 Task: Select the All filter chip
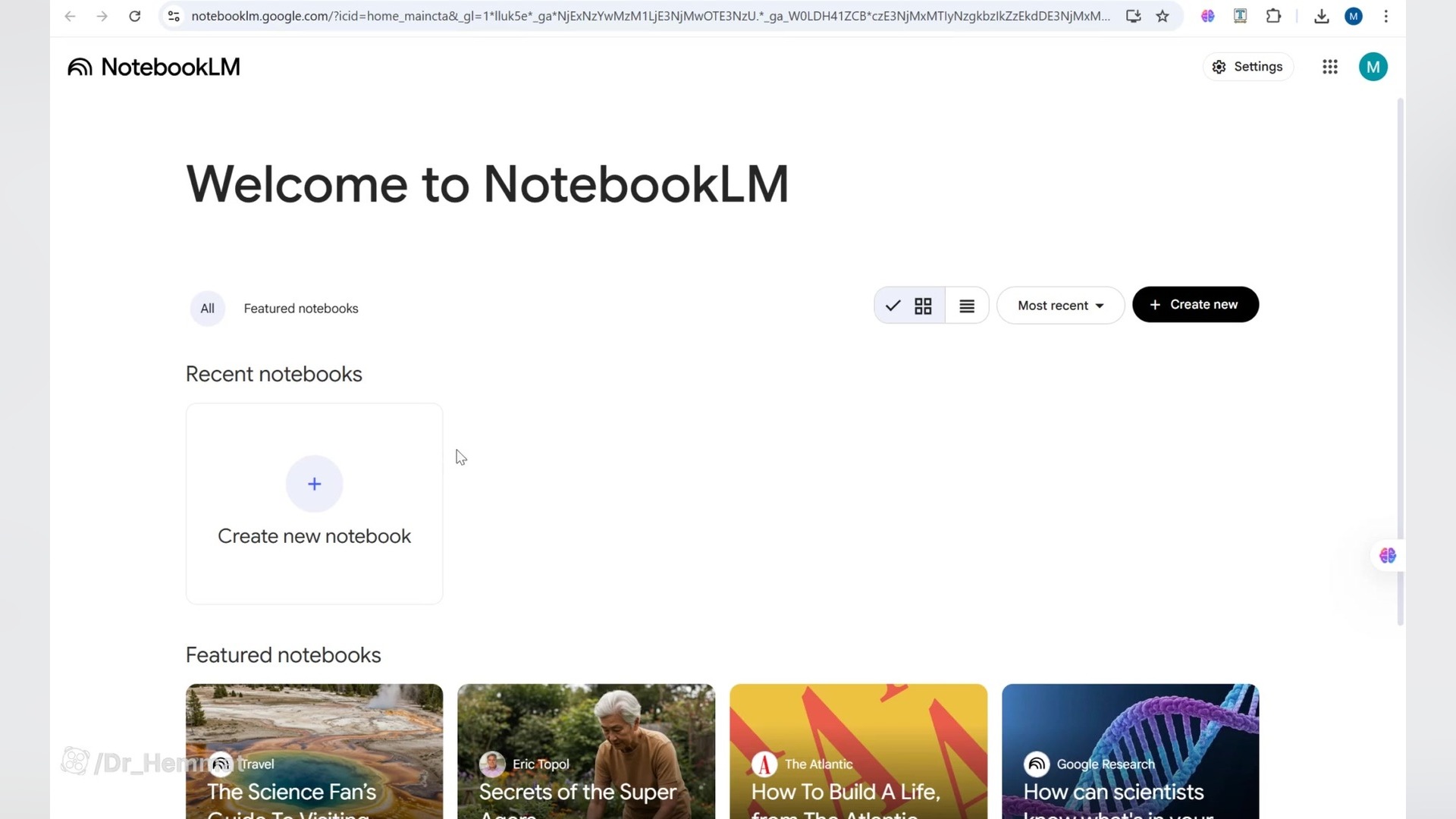coord(207,309)
